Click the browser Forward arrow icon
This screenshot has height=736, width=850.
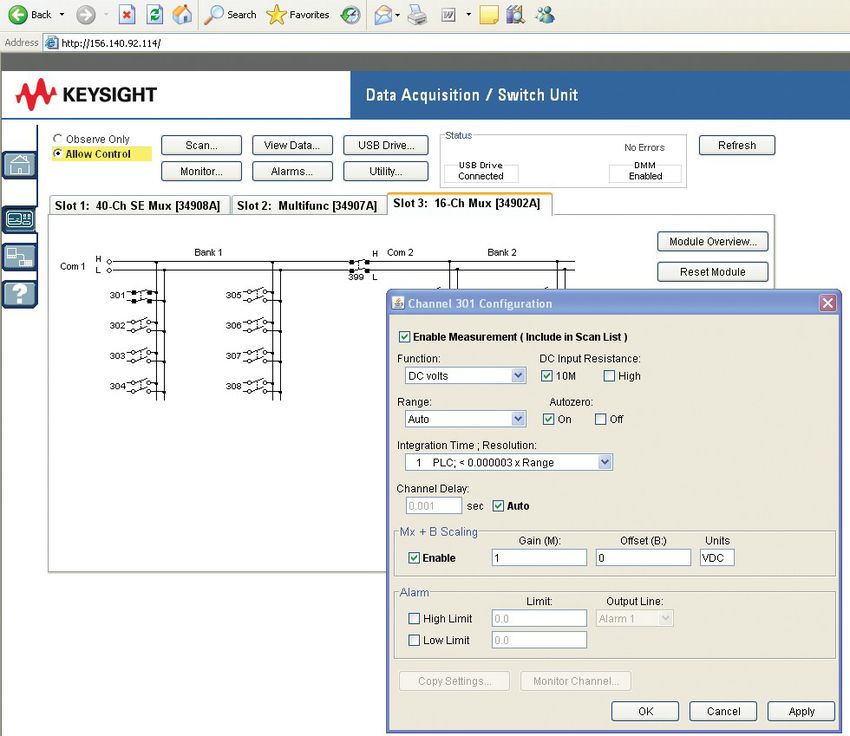[85, 15]
